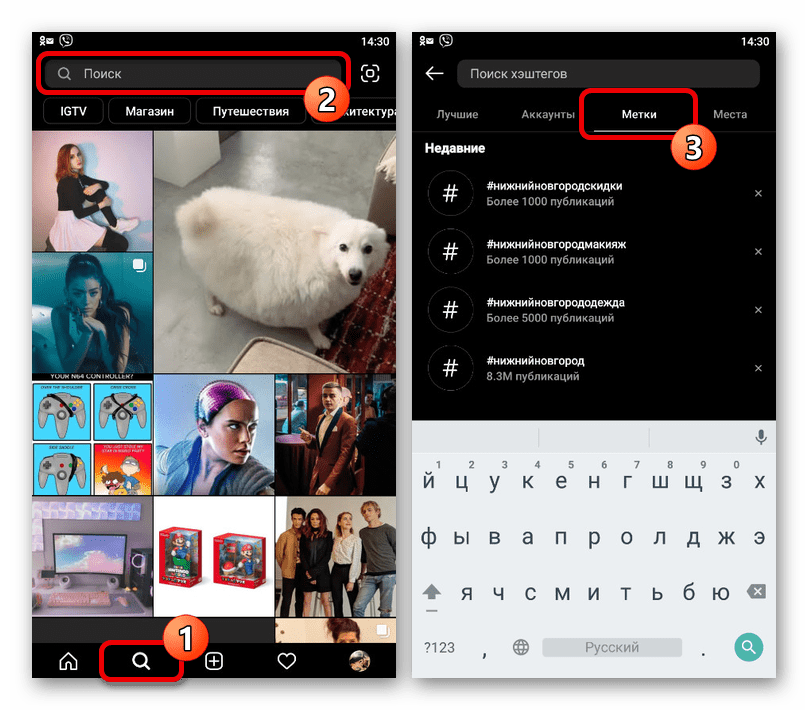
Task: Tap the globe language switch key
Action: tap(521, 647)
